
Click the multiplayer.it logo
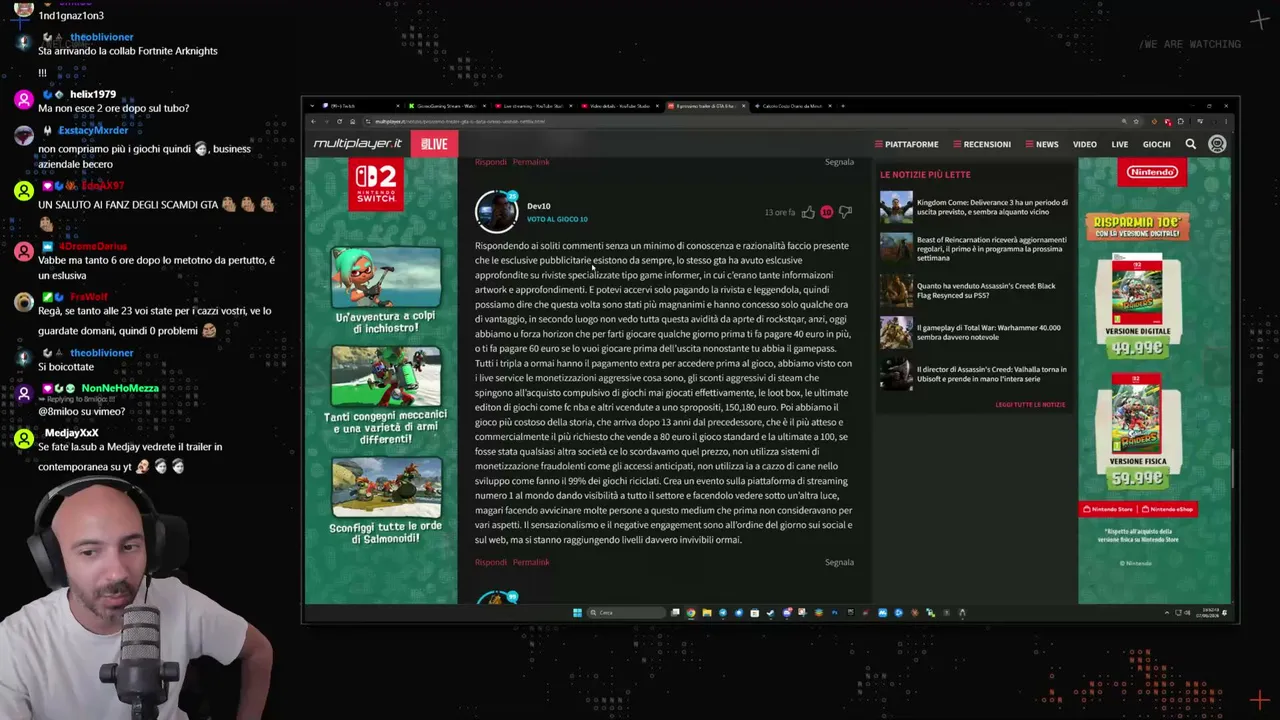tap(357, 144)
